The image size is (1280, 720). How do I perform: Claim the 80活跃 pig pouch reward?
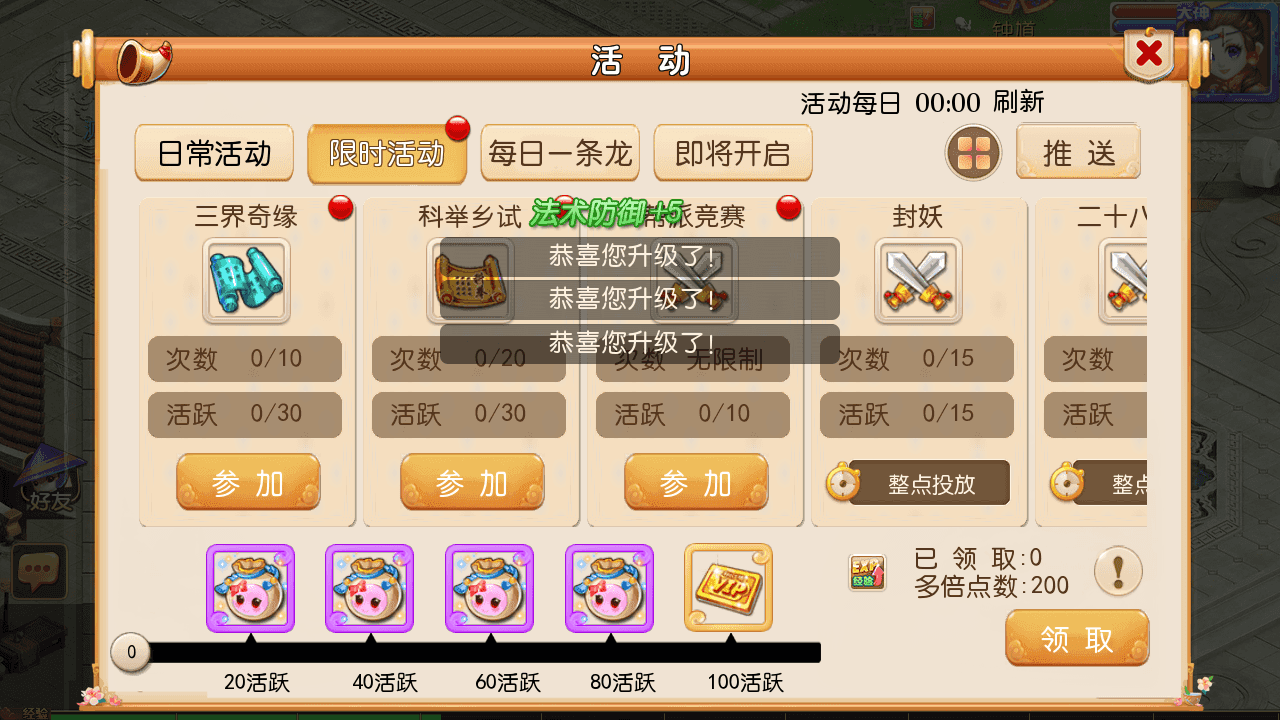610,588
